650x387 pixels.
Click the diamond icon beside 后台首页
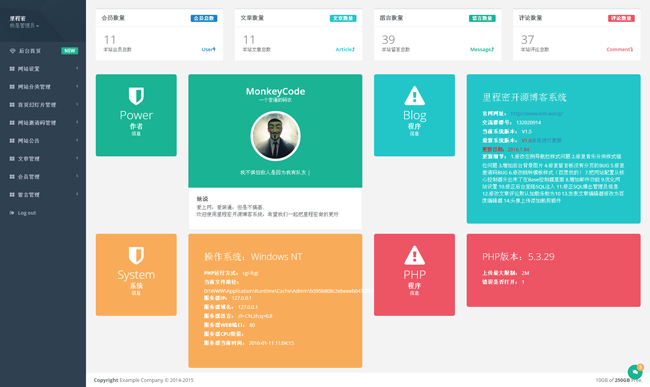(x=12, y=51)
